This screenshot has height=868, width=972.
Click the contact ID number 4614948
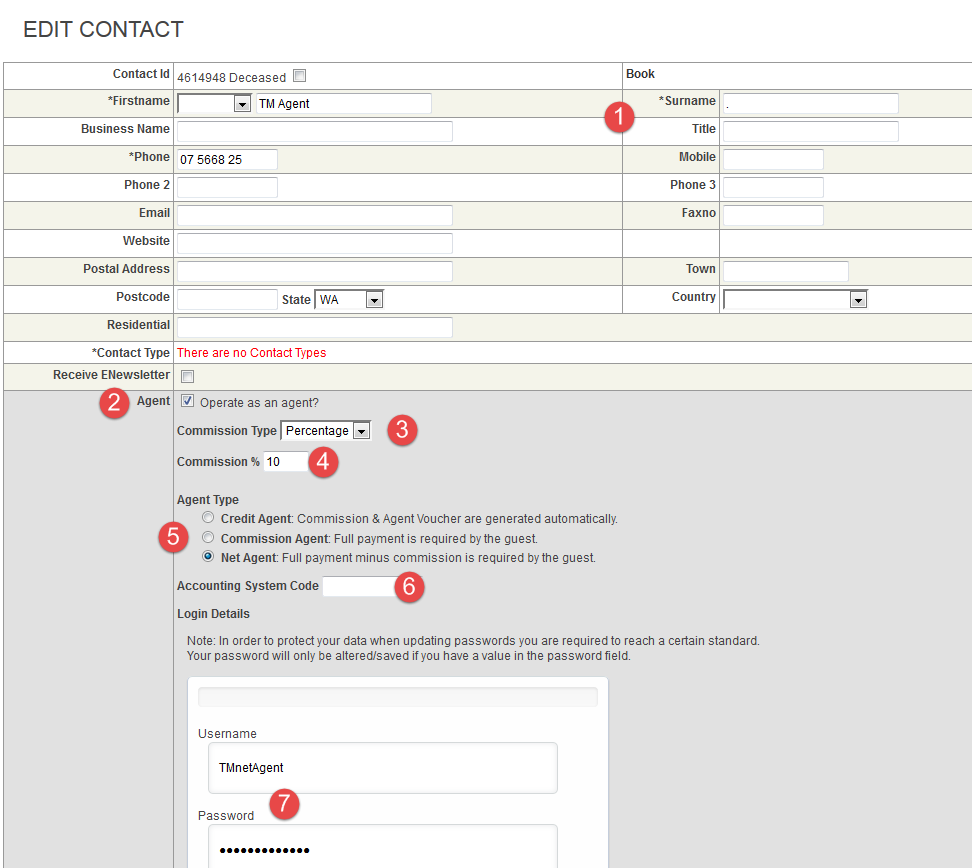(201, 78)
